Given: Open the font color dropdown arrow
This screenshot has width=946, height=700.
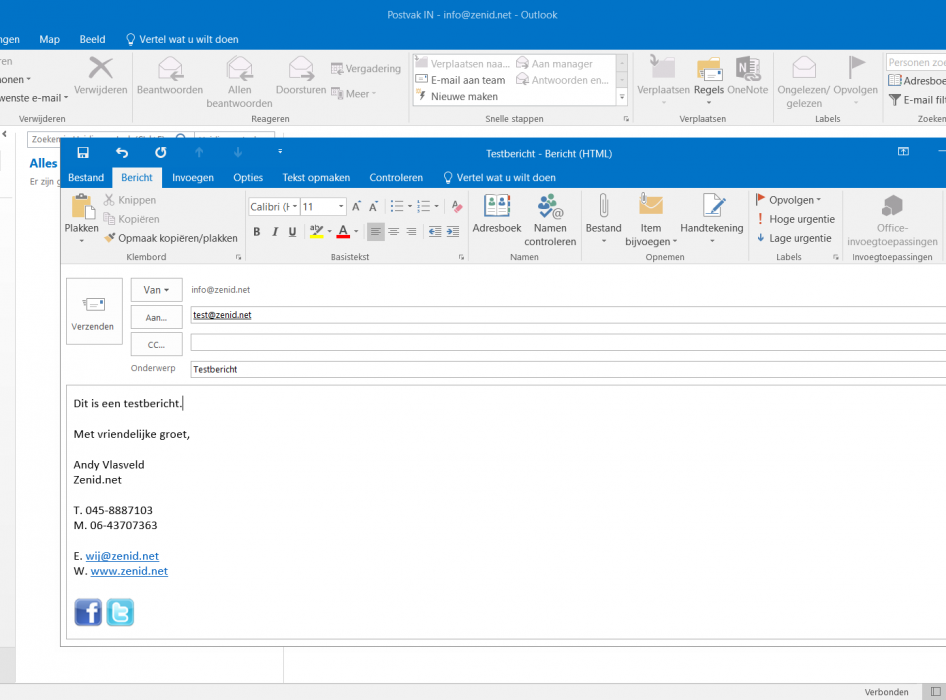Looking at the screenshot, I should [x=356, y=232].
